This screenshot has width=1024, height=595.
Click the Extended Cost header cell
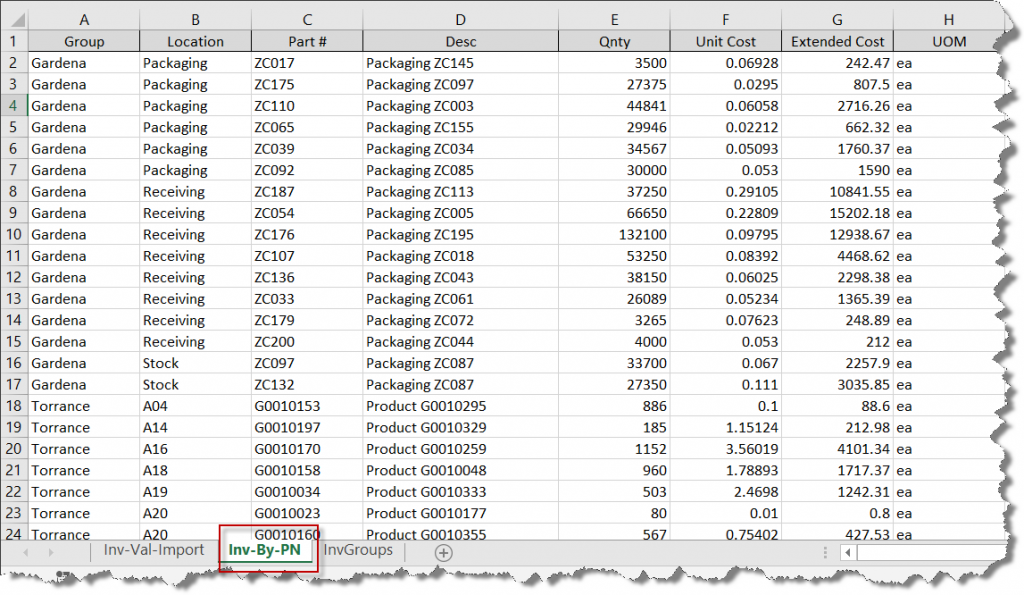point(837,42)
